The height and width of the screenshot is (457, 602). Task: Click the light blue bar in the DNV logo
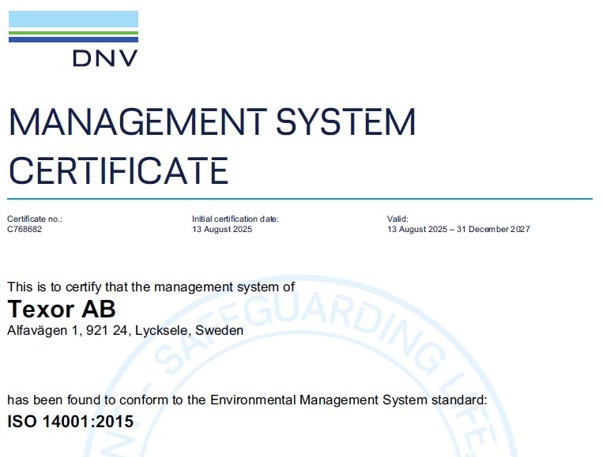tap(73, 19)
